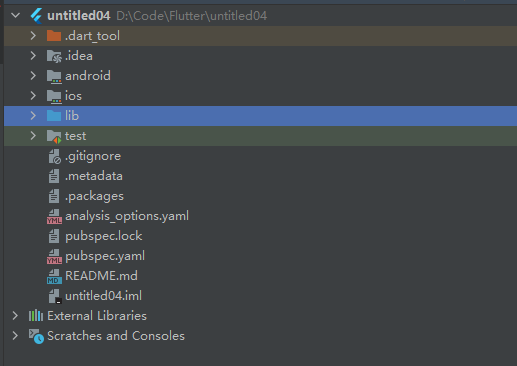The width and height of the screenshot is (517, 366).
Task: Expand the lib folder chevron
Action: coord(33,116)
